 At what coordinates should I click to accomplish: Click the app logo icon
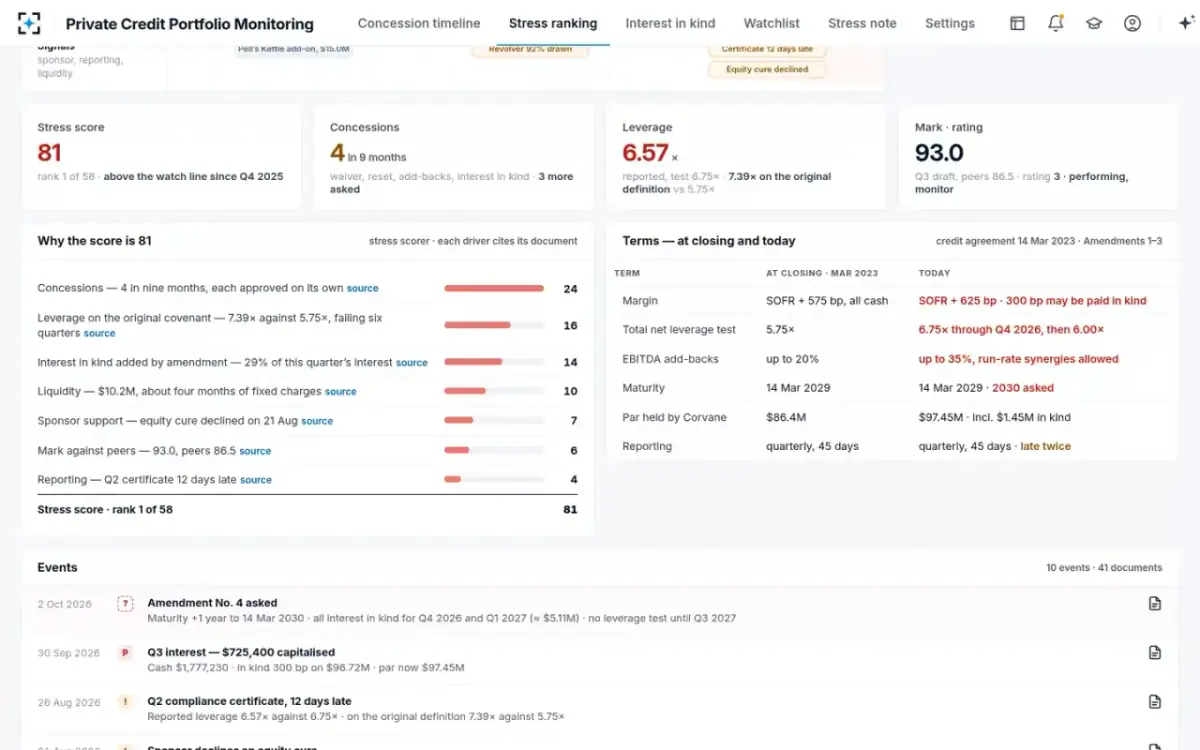point(30,23)
